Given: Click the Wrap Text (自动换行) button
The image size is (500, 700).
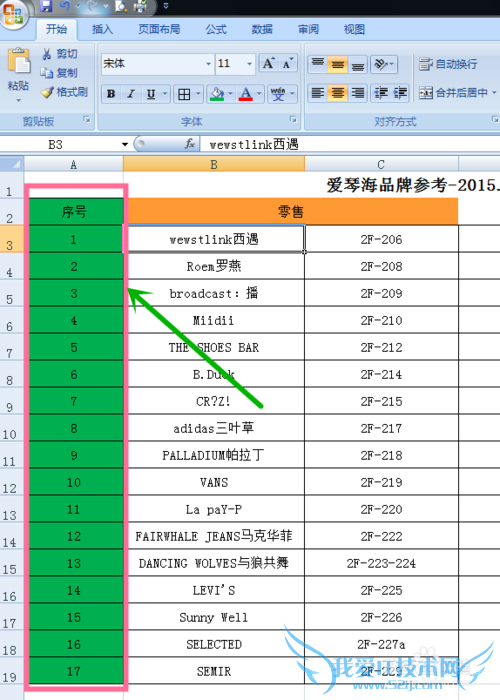Looking at the screenshot, I should pos(448,64).
